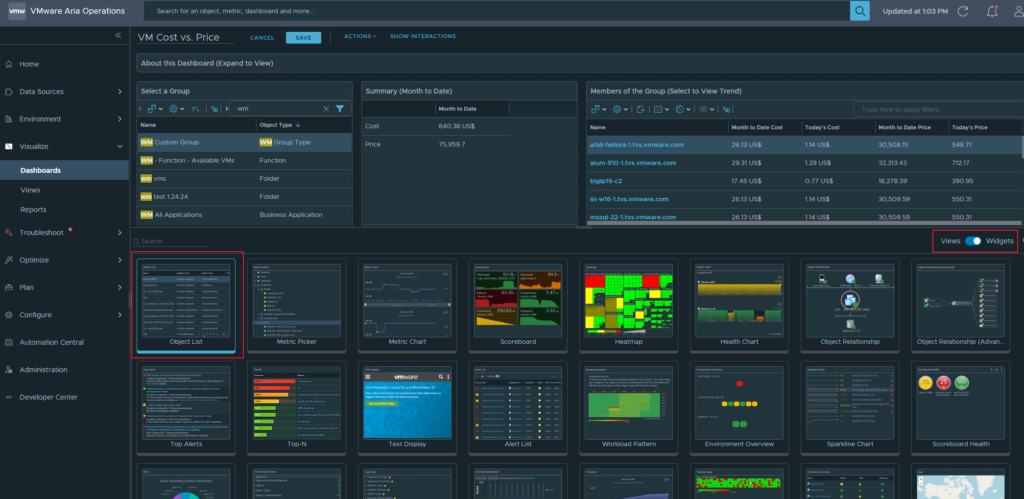Select the Sparkline Chart widget thumbnail

click(850, 408)
